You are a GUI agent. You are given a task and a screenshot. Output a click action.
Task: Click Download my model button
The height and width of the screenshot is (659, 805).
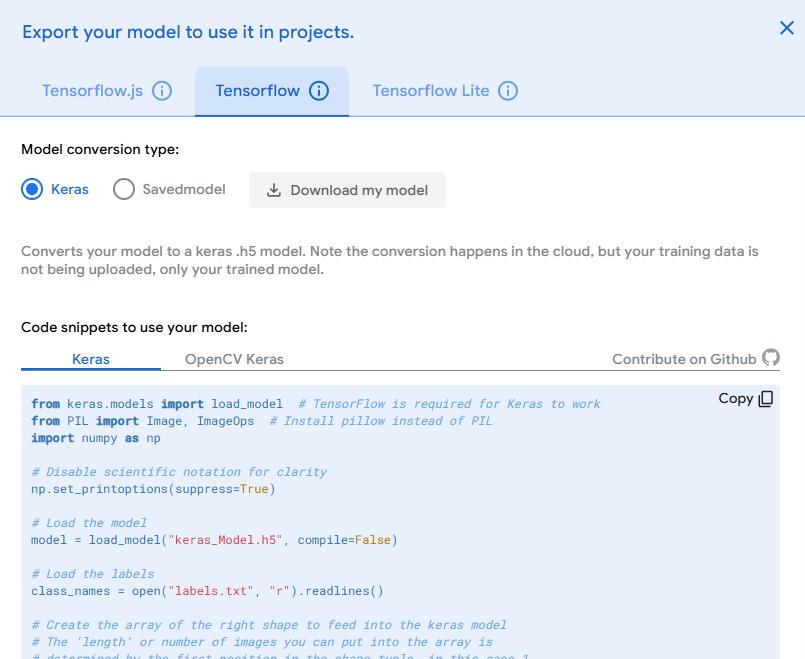(347, 190)
